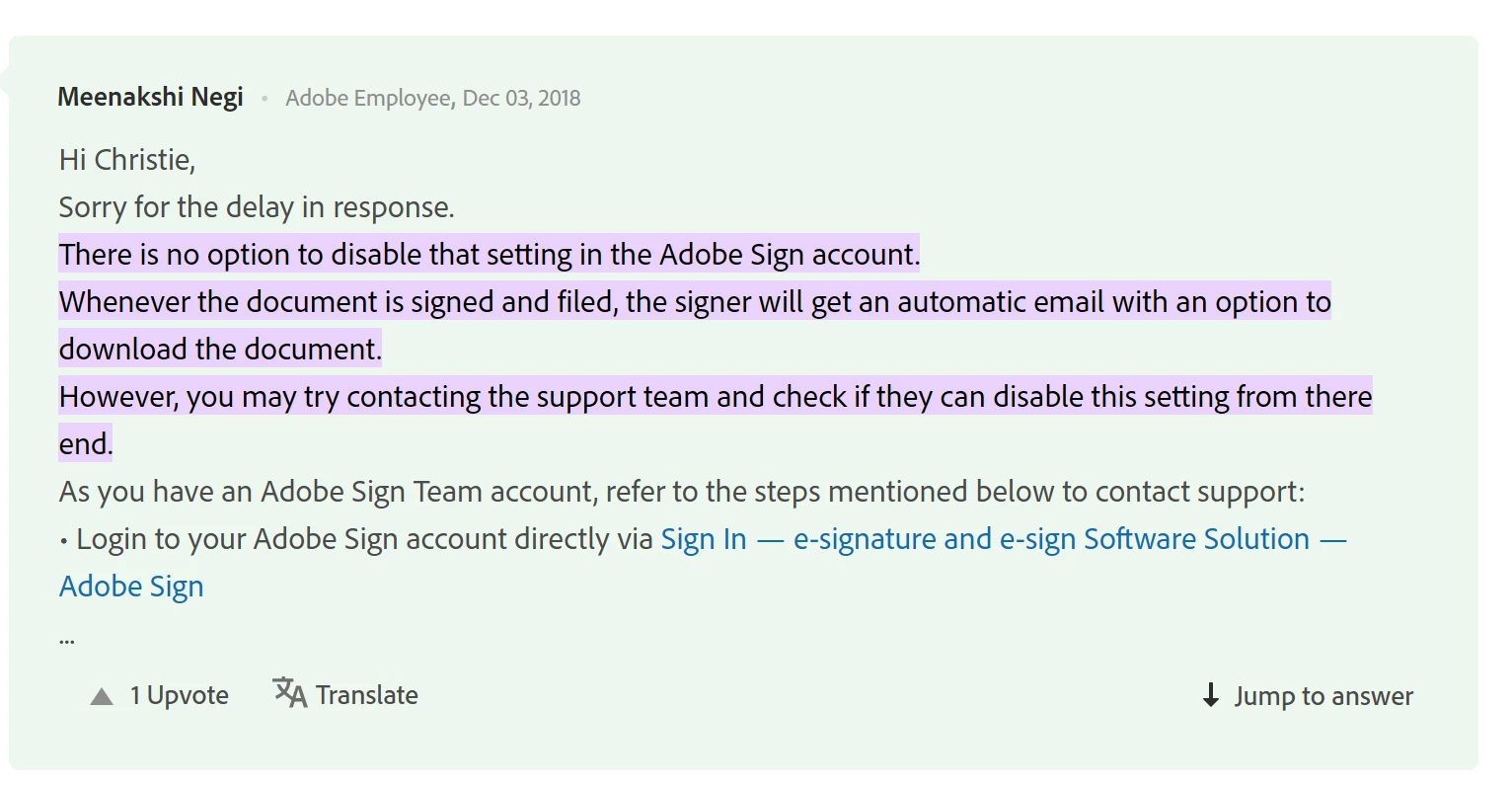
Task: Click the highlighted 'download the document.' text
Action: 220,350
